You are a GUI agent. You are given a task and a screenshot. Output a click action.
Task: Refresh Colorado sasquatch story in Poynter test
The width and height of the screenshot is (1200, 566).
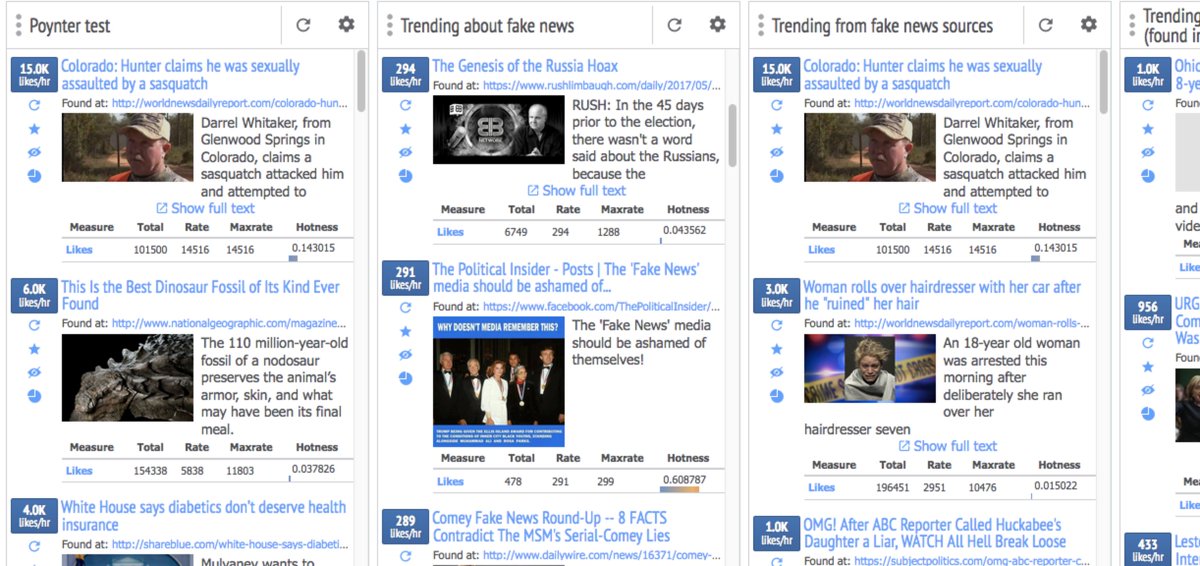pos(34,105)
